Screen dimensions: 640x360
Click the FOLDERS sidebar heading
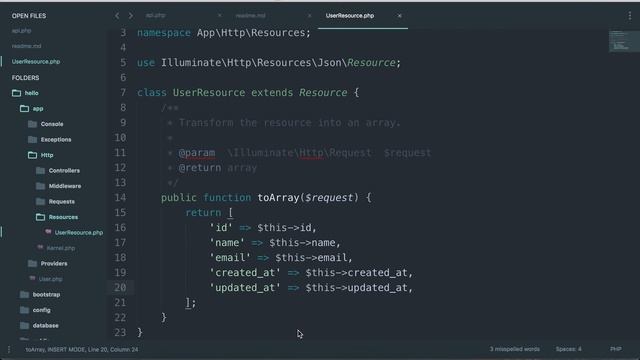tap(25, 78)
